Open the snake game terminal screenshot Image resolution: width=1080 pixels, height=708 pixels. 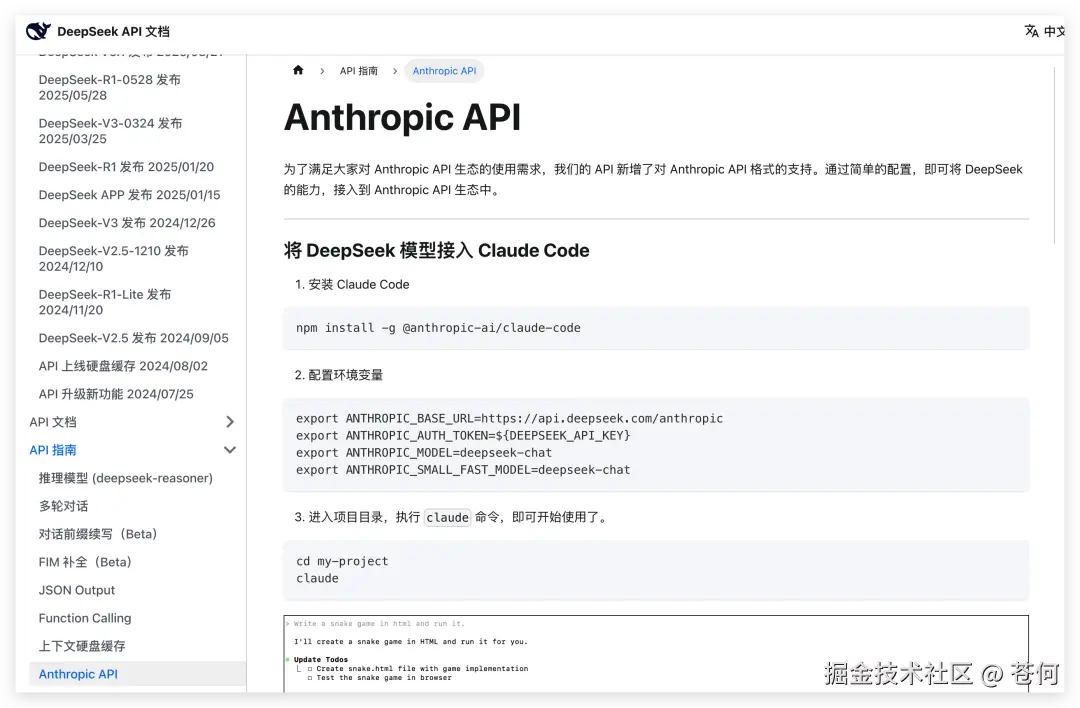pyautogui.click(x=656, y=654)
